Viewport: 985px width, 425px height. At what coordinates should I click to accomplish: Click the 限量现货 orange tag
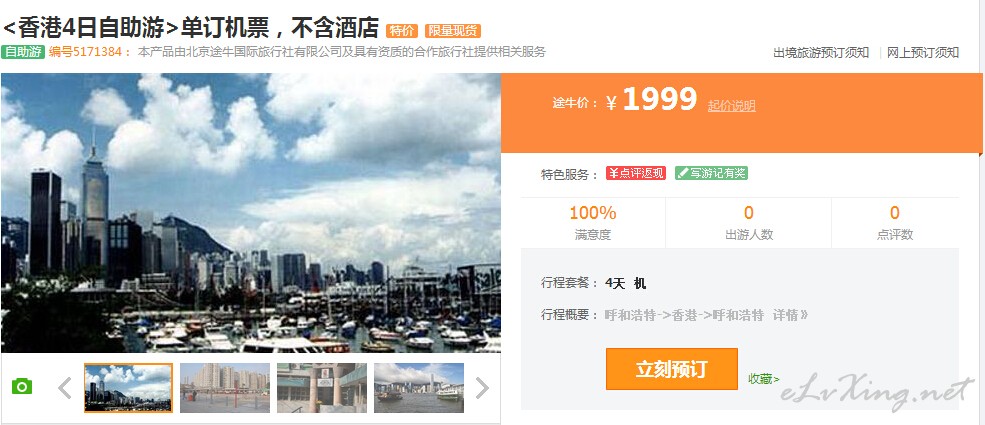click(452, 30)
